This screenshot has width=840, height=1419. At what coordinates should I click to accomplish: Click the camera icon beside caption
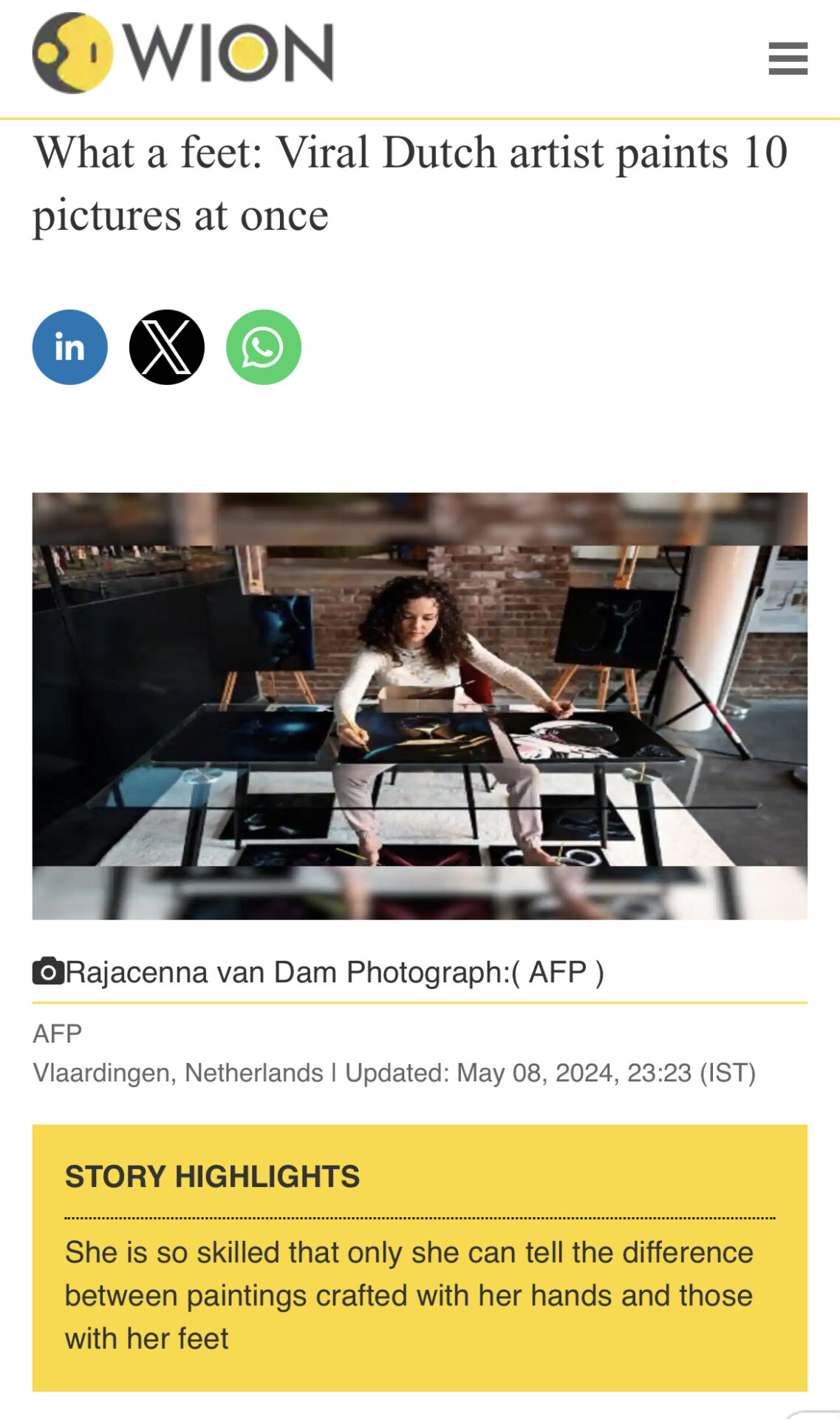click(x=48, y=972)
